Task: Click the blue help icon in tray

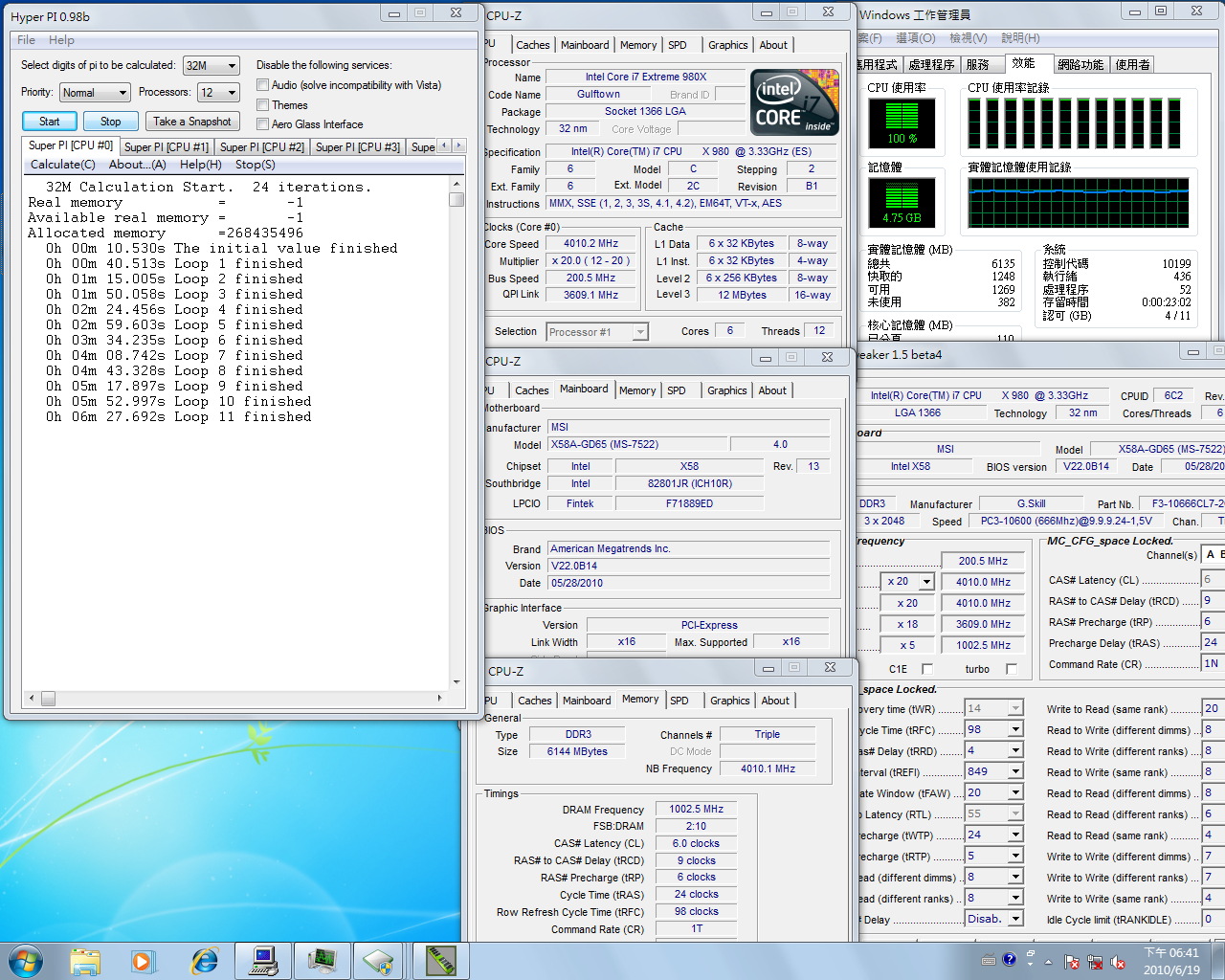Action: coord(1009,959)
